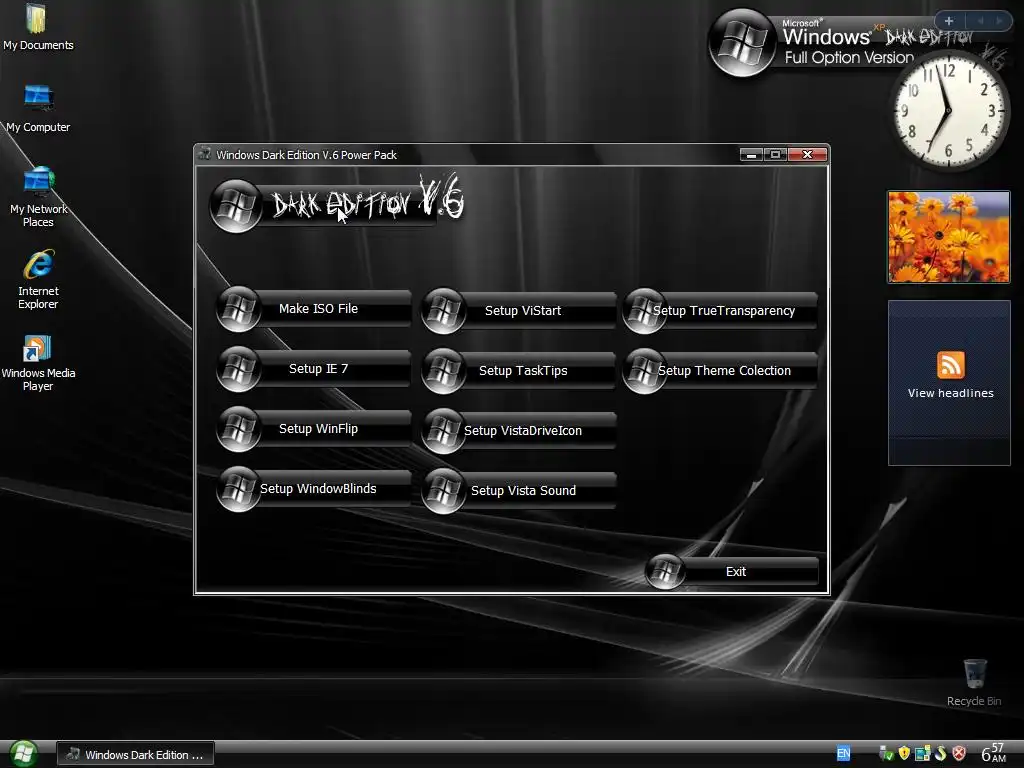Start Setup WinFlip installer
Image resolution: width=1024 pixels, height=768 pixels.
pos(314,429)
